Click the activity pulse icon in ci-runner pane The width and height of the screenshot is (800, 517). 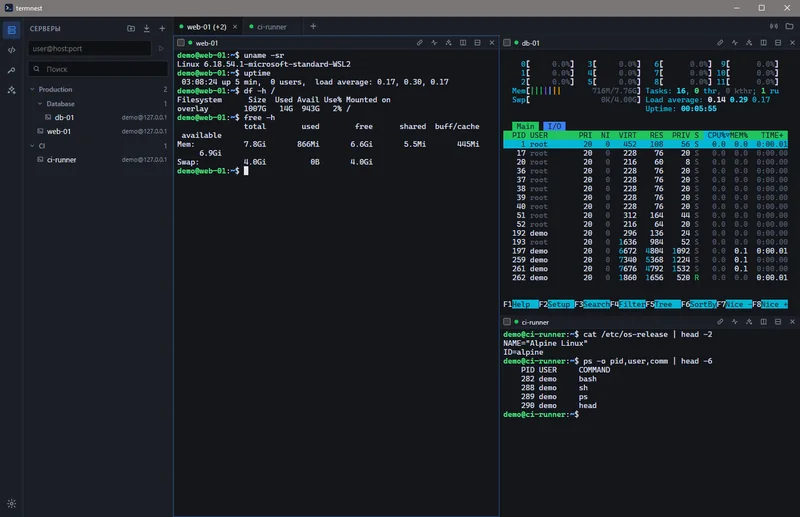pos(735,322)
